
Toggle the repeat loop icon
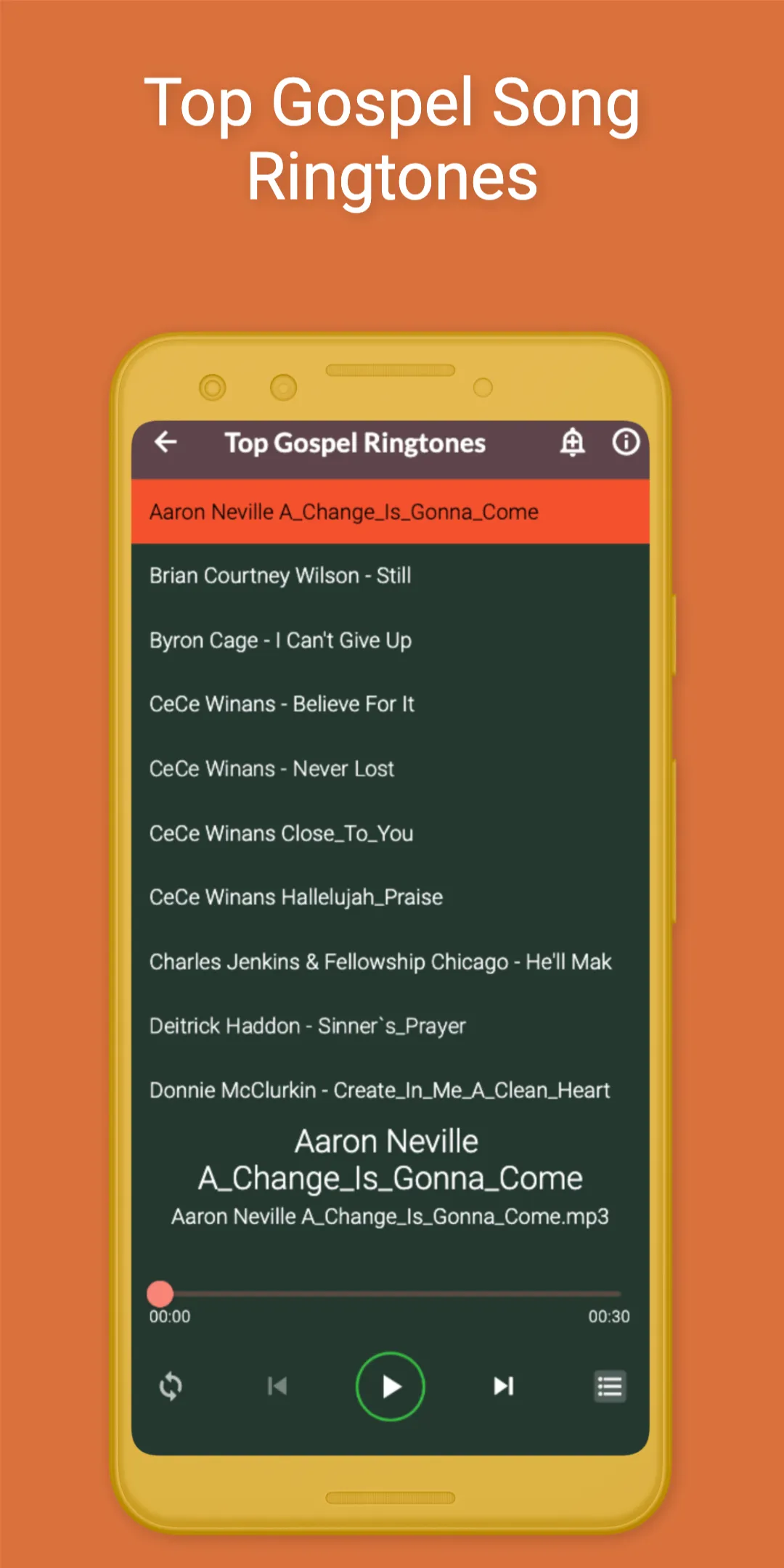(171, 1387)
